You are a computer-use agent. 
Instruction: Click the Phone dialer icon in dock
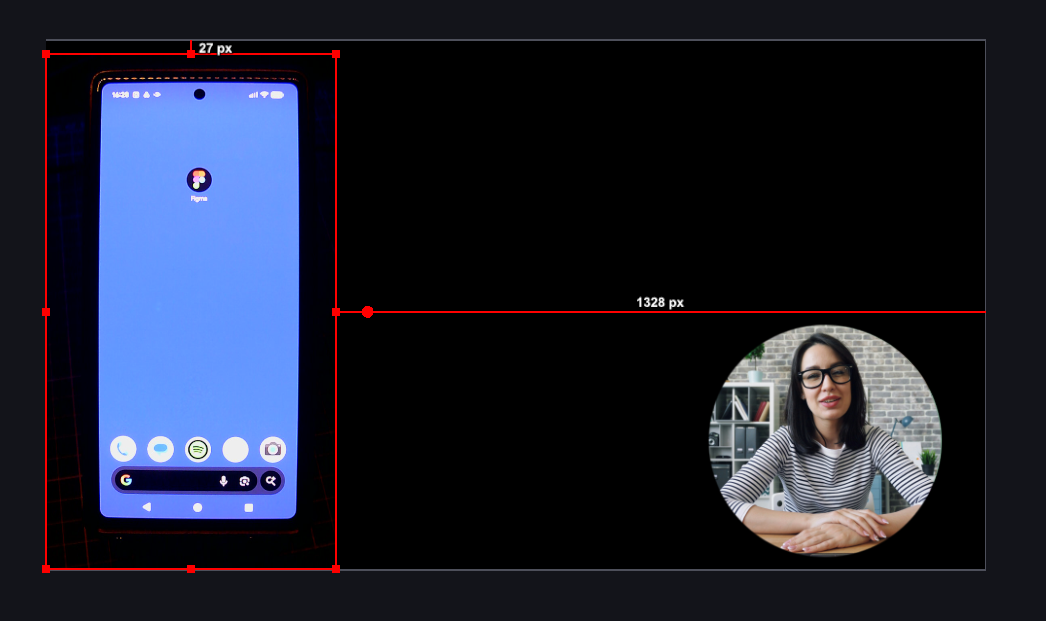(x=123, y=450)
